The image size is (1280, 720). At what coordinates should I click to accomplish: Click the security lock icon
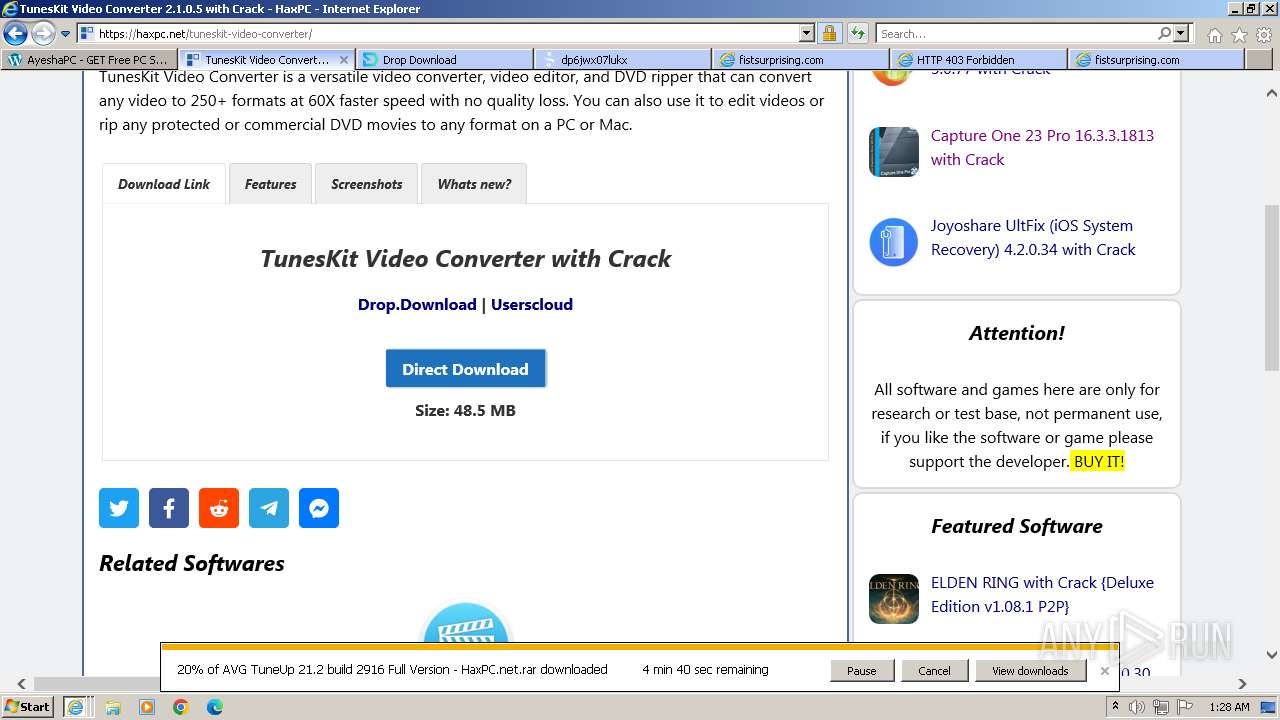(x=829, y=33)
